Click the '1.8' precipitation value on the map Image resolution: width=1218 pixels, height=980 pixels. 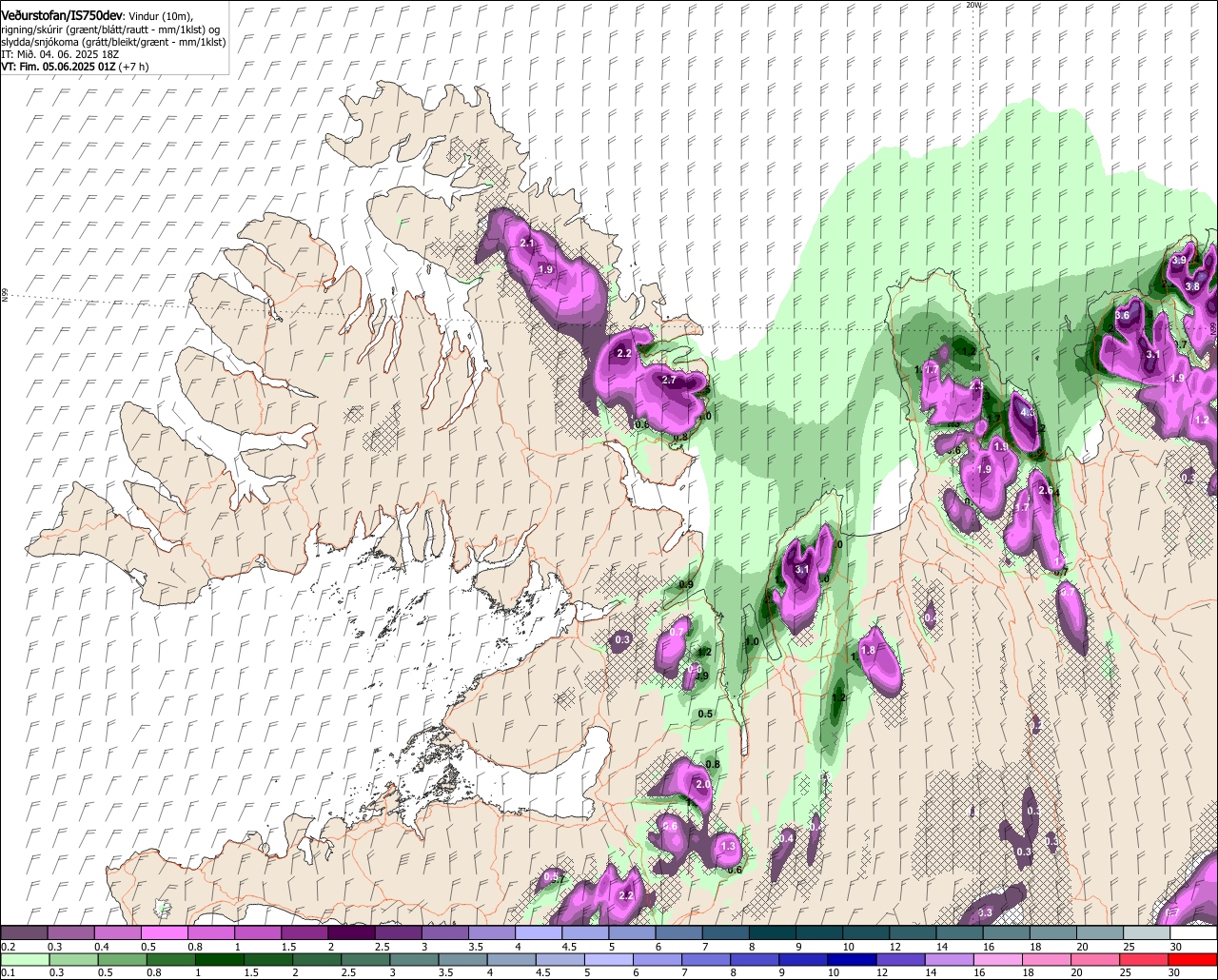[x=868, y=651]
